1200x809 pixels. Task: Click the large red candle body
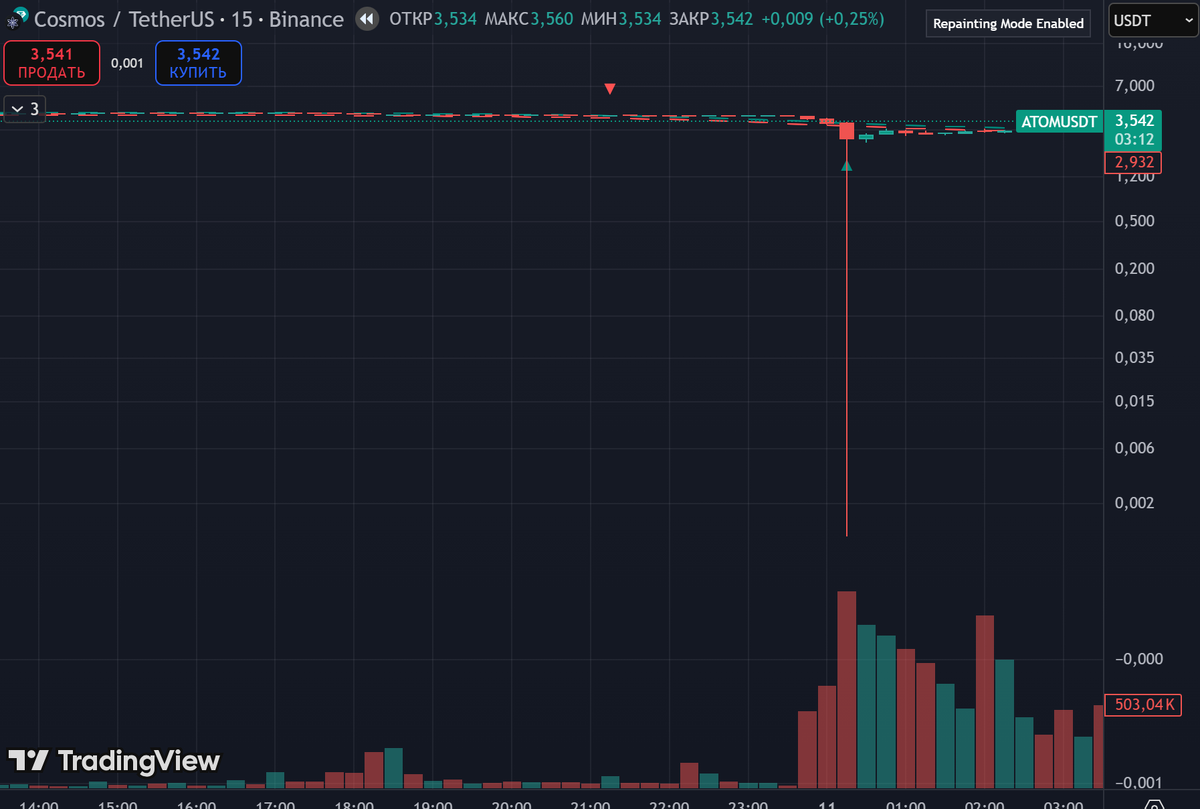(x=847, y=131)
